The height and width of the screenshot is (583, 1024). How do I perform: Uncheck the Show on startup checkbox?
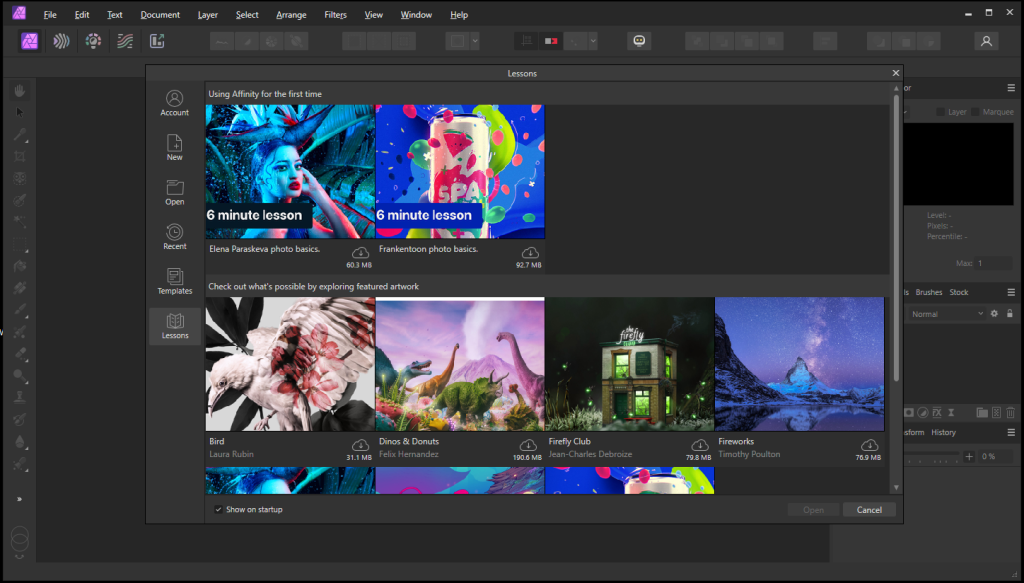pyautogui.click(x=219, y=510)
